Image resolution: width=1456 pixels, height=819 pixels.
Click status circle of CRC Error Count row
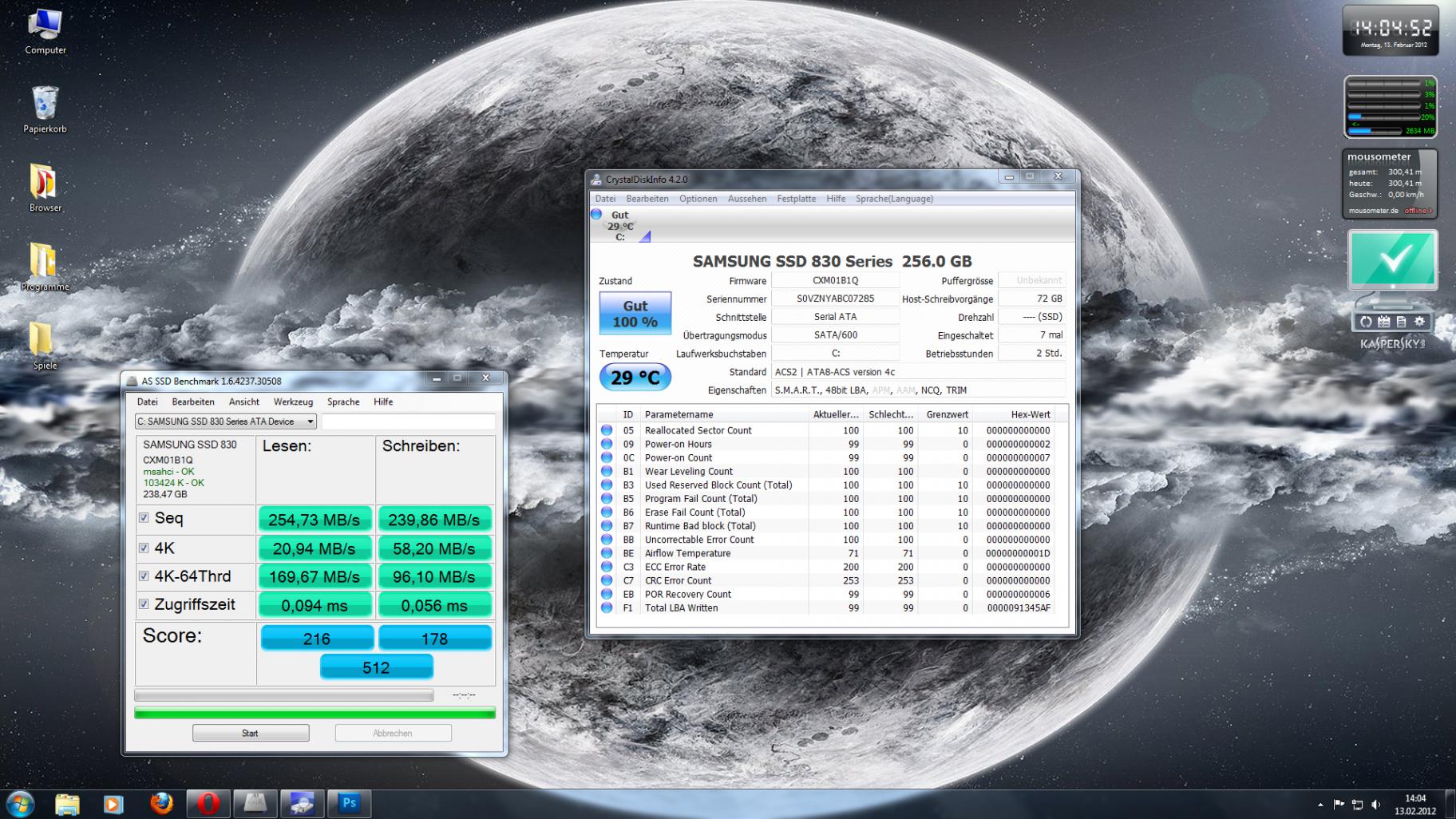607,581
